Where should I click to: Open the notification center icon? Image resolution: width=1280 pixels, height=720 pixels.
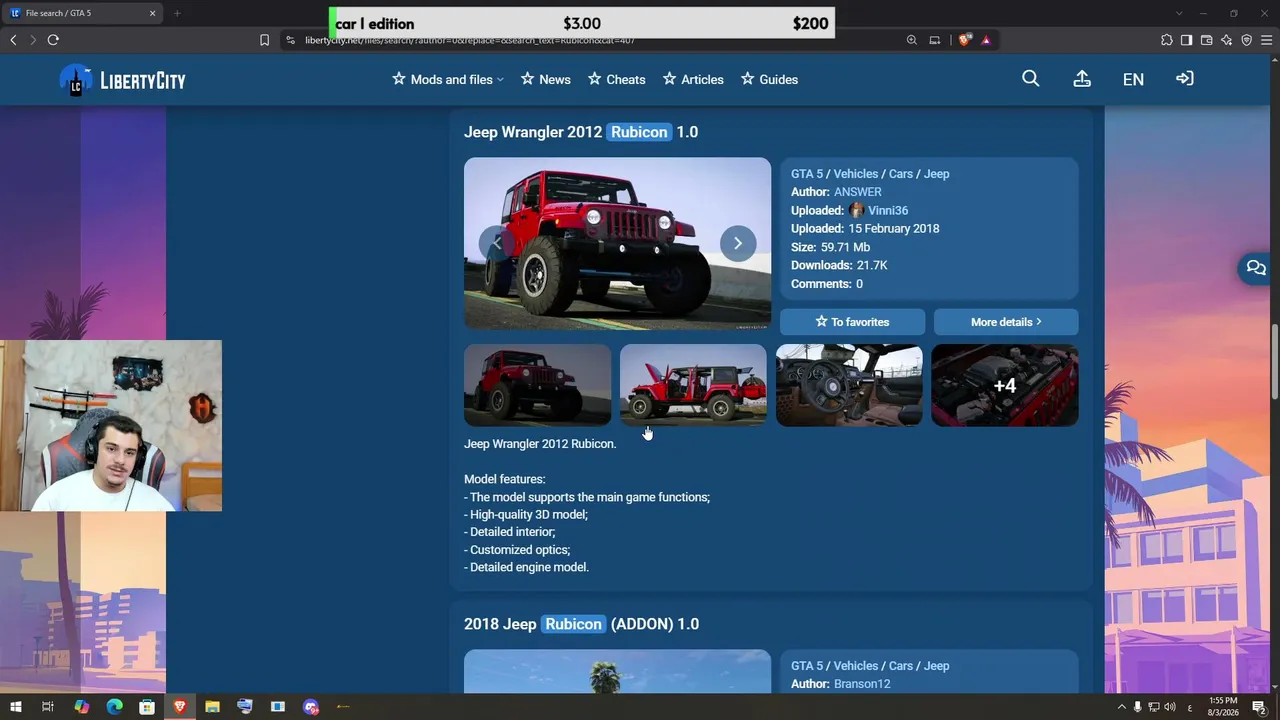click(1259, 707)
